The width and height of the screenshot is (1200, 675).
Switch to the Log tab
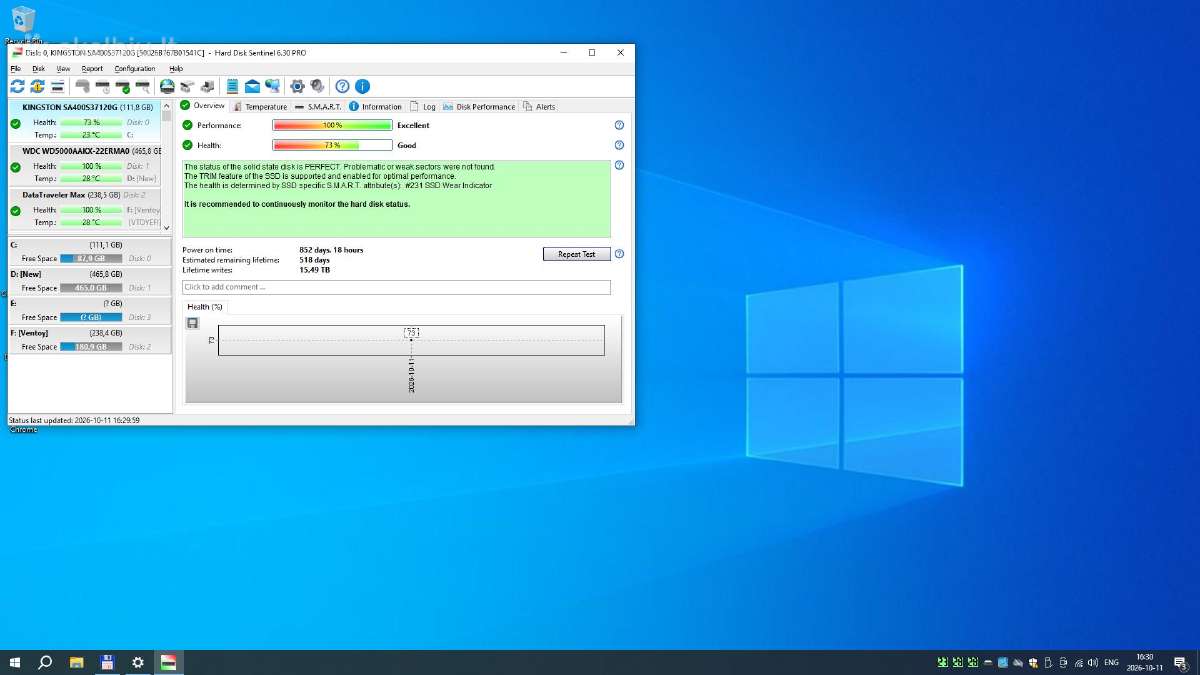(x=423, y=106)
